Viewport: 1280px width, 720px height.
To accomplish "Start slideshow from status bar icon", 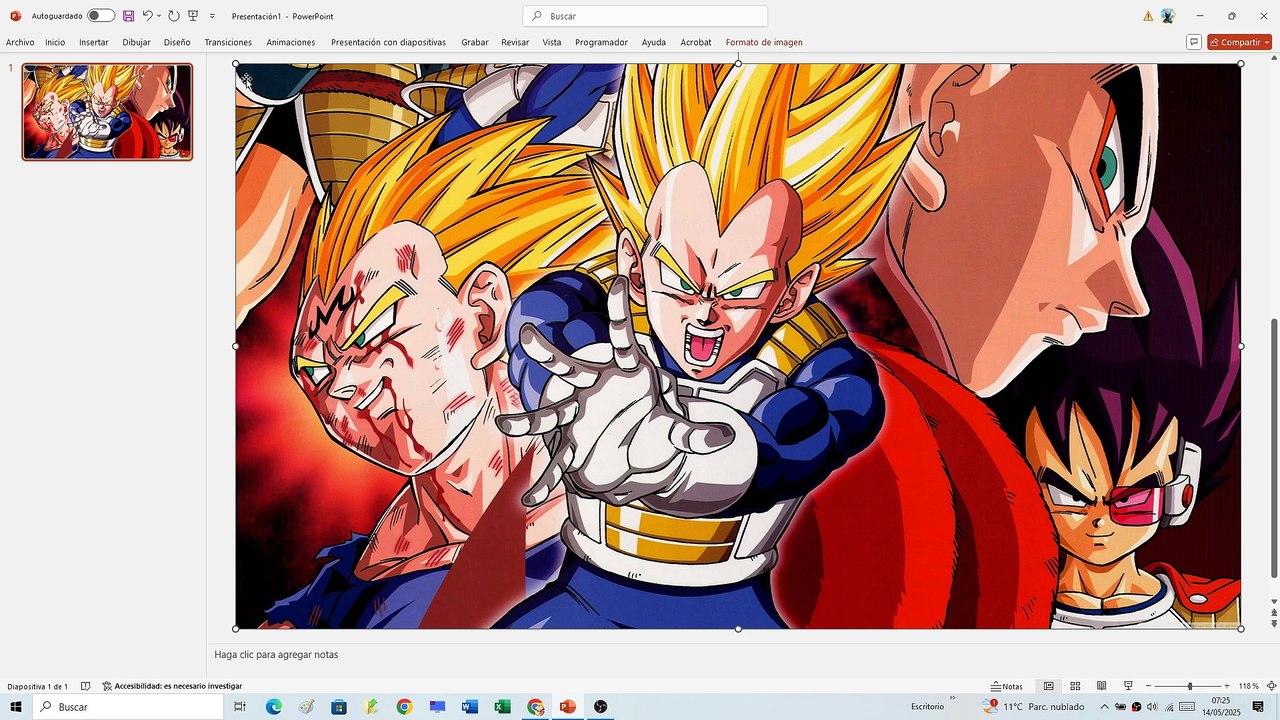I will (1128, 686).
